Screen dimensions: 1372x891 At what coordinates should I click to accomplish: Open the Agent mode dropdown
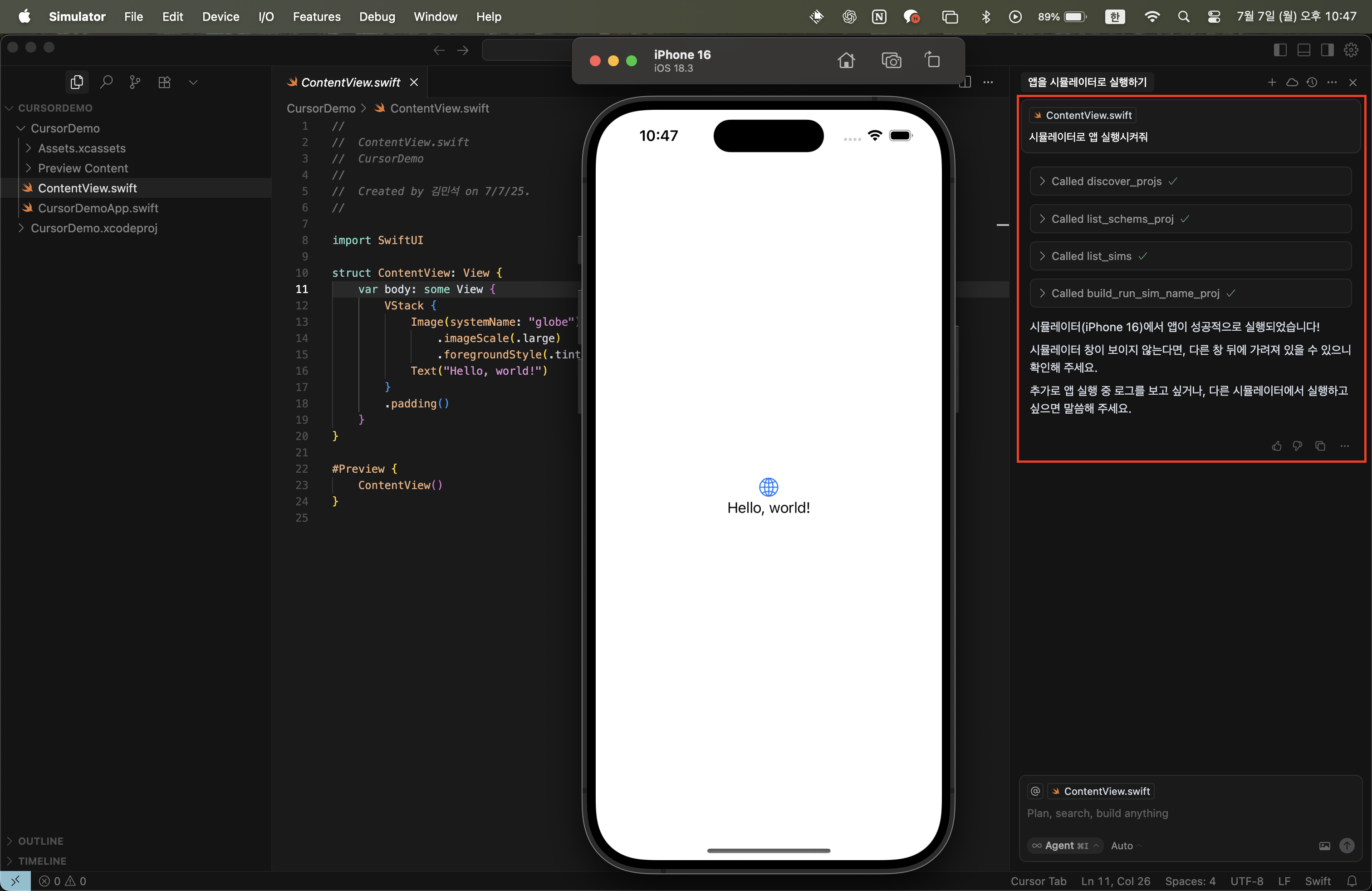click(x=1065, y=846)
